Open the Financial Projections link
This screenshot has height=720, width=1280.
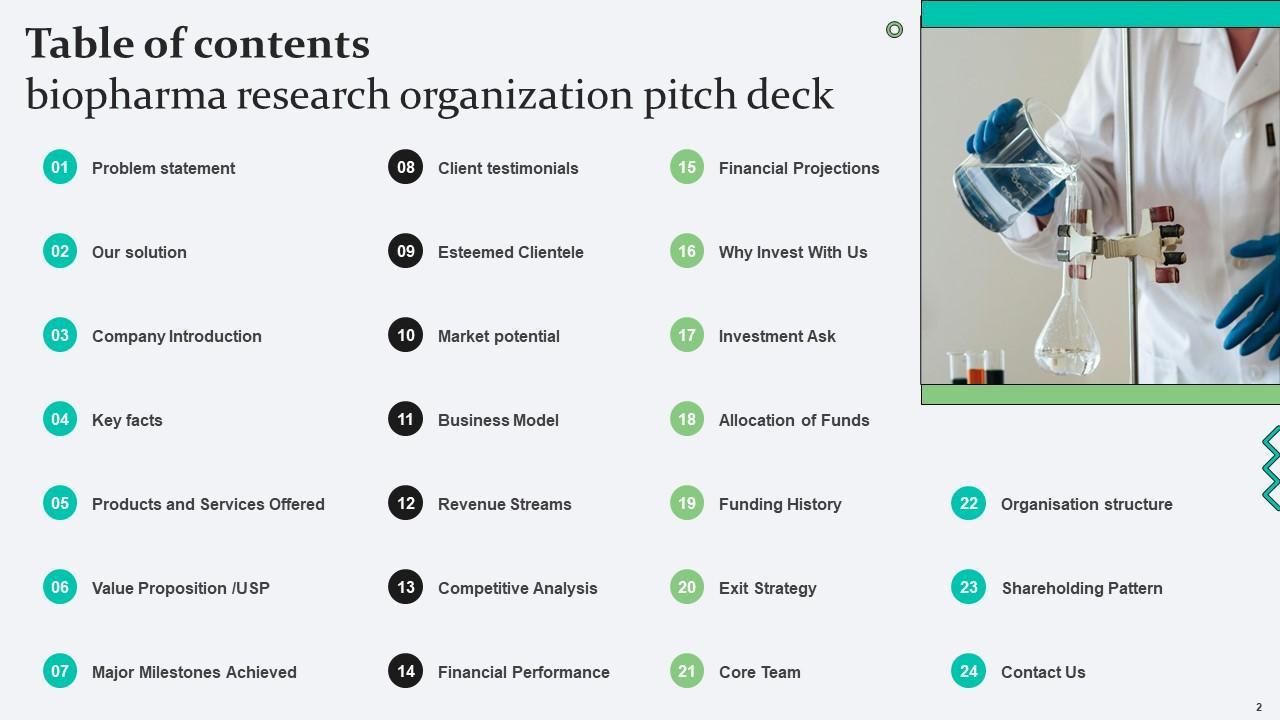[x=799, y=168]
